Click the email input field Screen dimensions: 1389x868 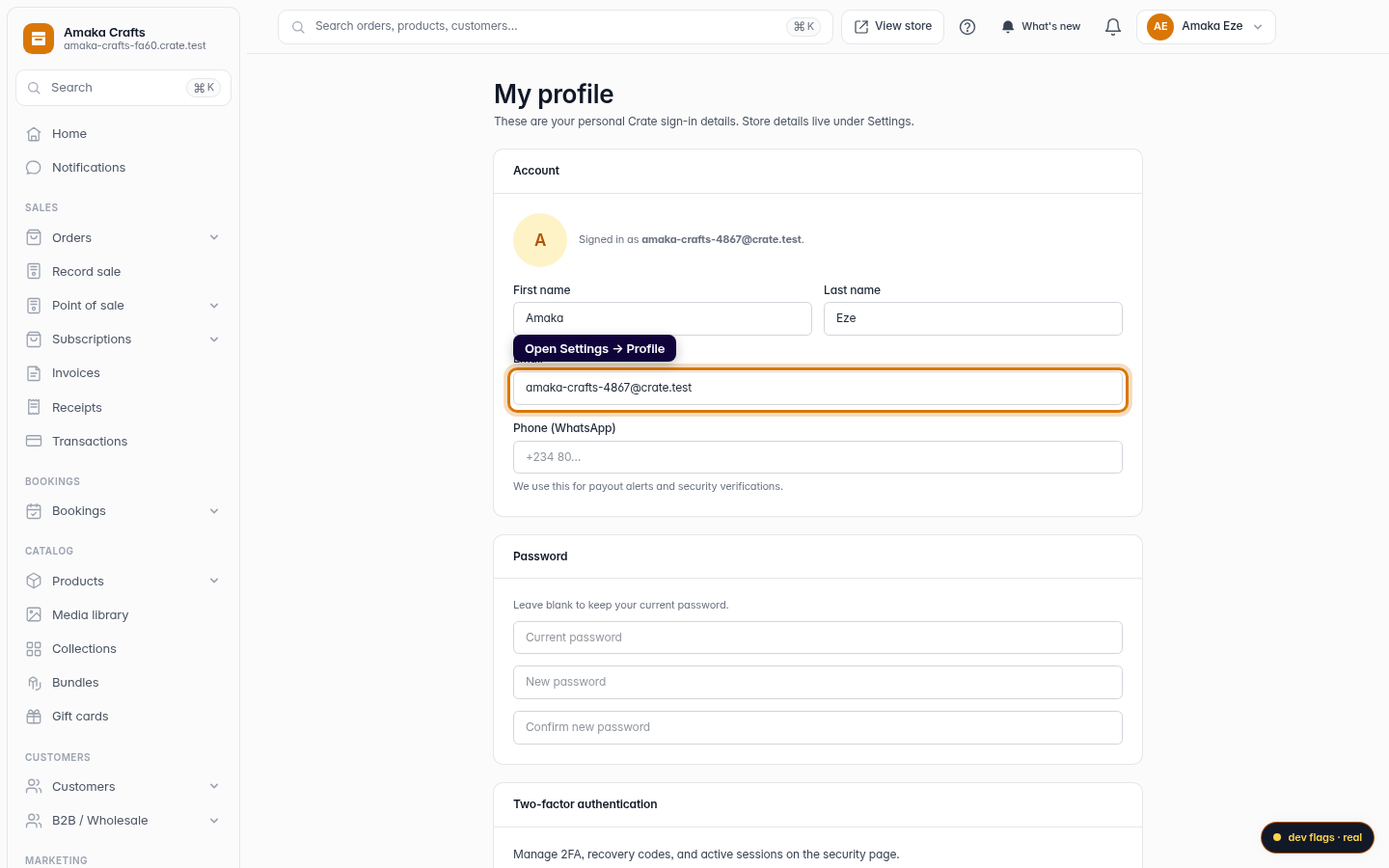pos(818,388)
